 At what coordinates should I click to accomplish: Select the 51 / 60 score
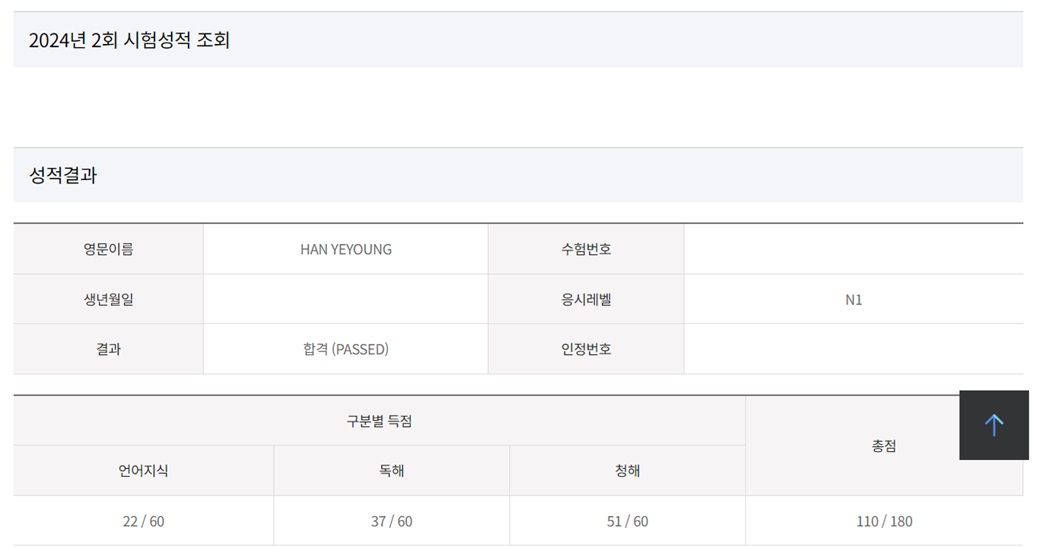pyautogui.click(x=627, y=521)
